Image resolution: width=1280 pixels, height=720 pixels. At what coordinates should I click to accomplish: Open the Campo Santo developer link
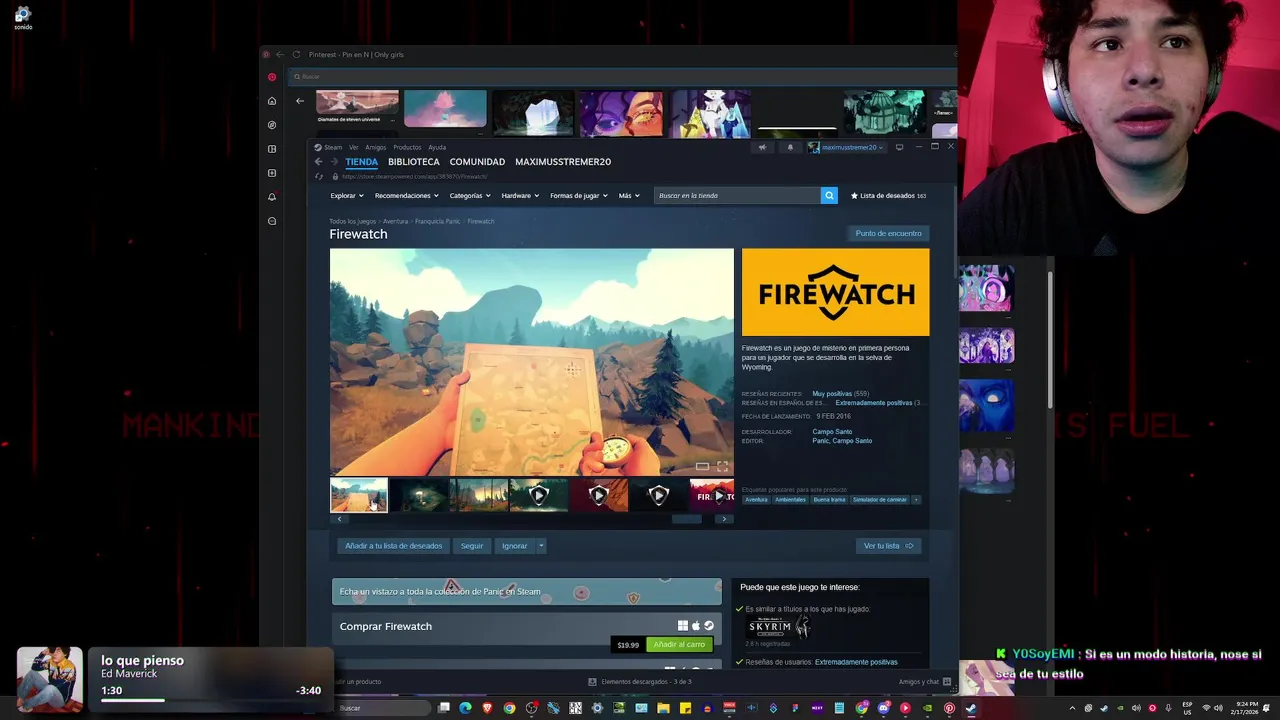(x=832, y=432)
